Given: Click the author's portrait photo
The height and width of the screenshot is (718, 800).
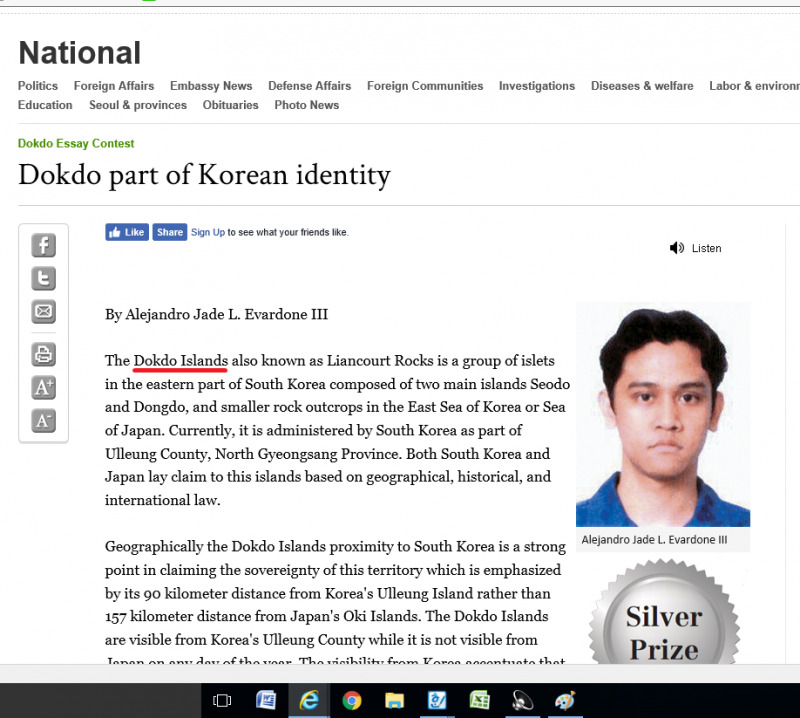Looking at the screenshot, I should coord(662,415).
